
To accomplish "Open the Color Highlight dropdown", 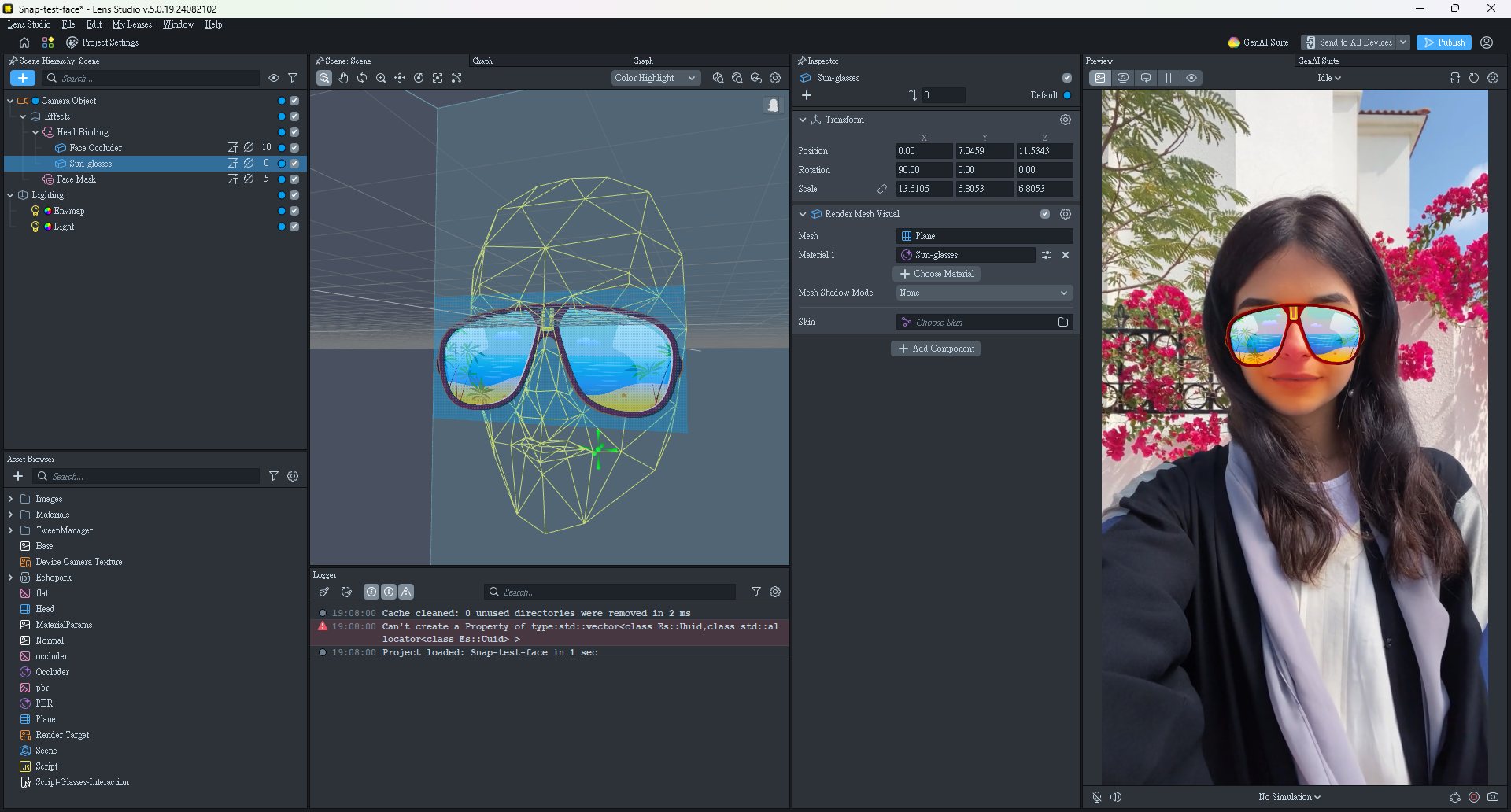I will [655, 78].
